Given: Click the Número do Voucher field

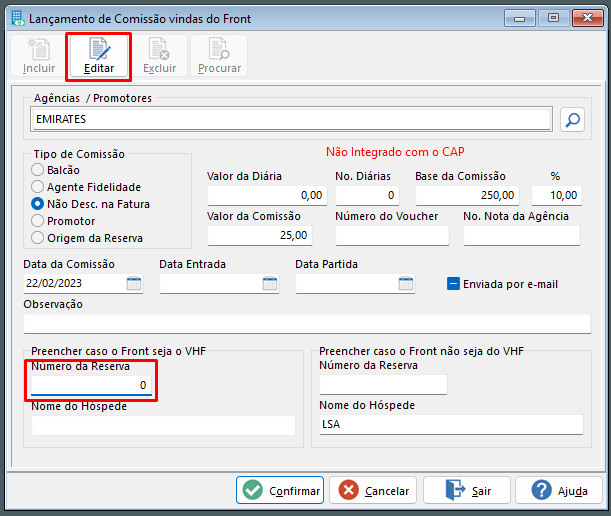Looking at the screenshot, I should [392, 235].
